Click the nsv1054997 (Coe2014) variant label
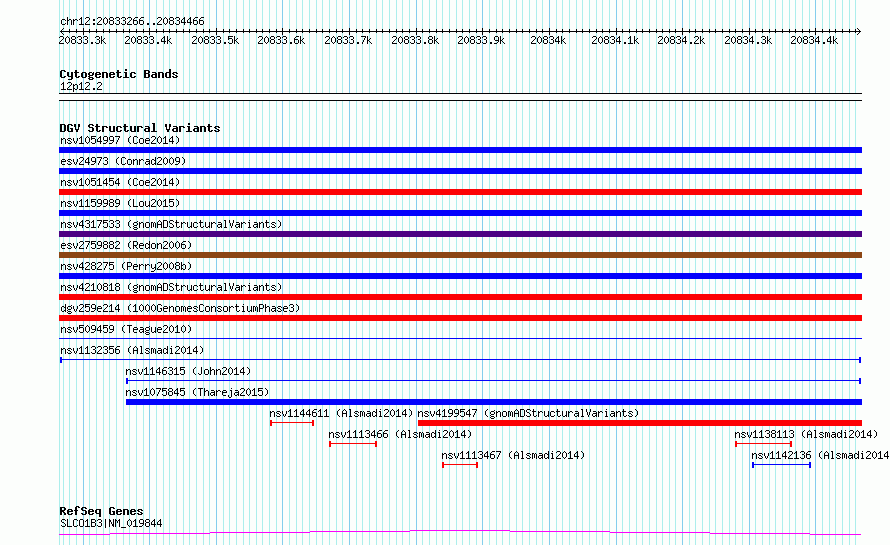 [x=120, y=140]
